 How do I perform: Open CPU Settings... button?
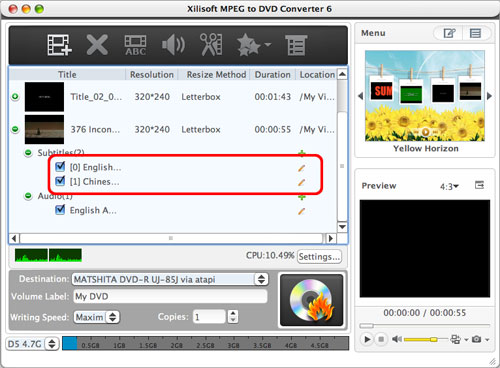point(319,256)
